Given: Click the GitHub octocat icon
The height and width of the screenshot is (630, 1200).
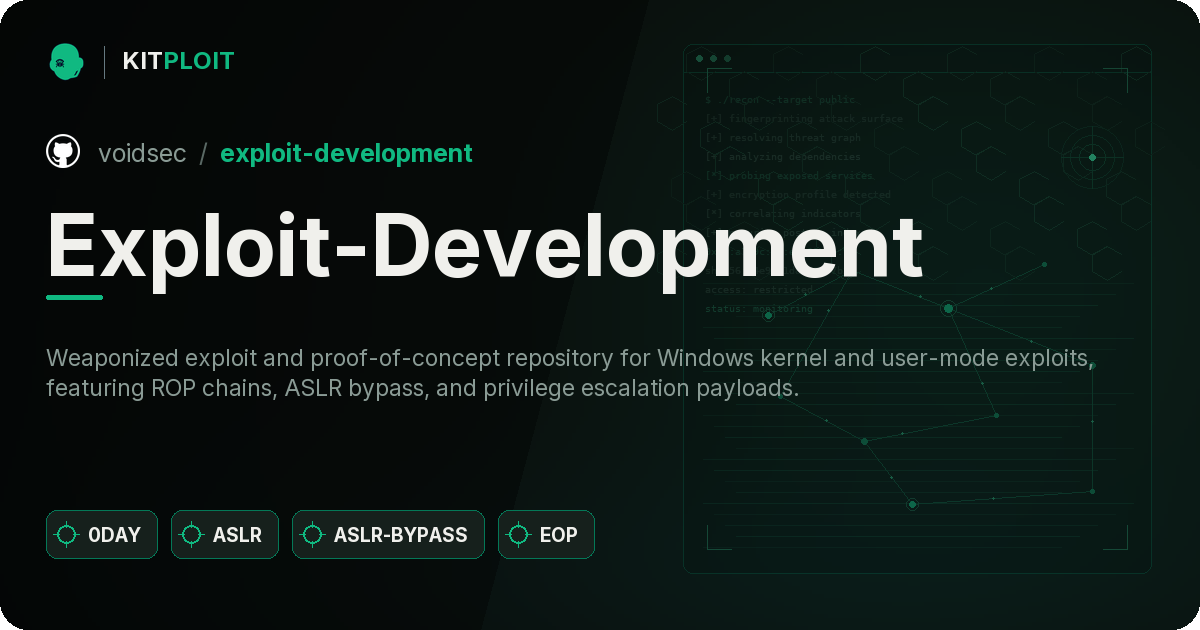Looking at the screenshot, I should 63,152.
